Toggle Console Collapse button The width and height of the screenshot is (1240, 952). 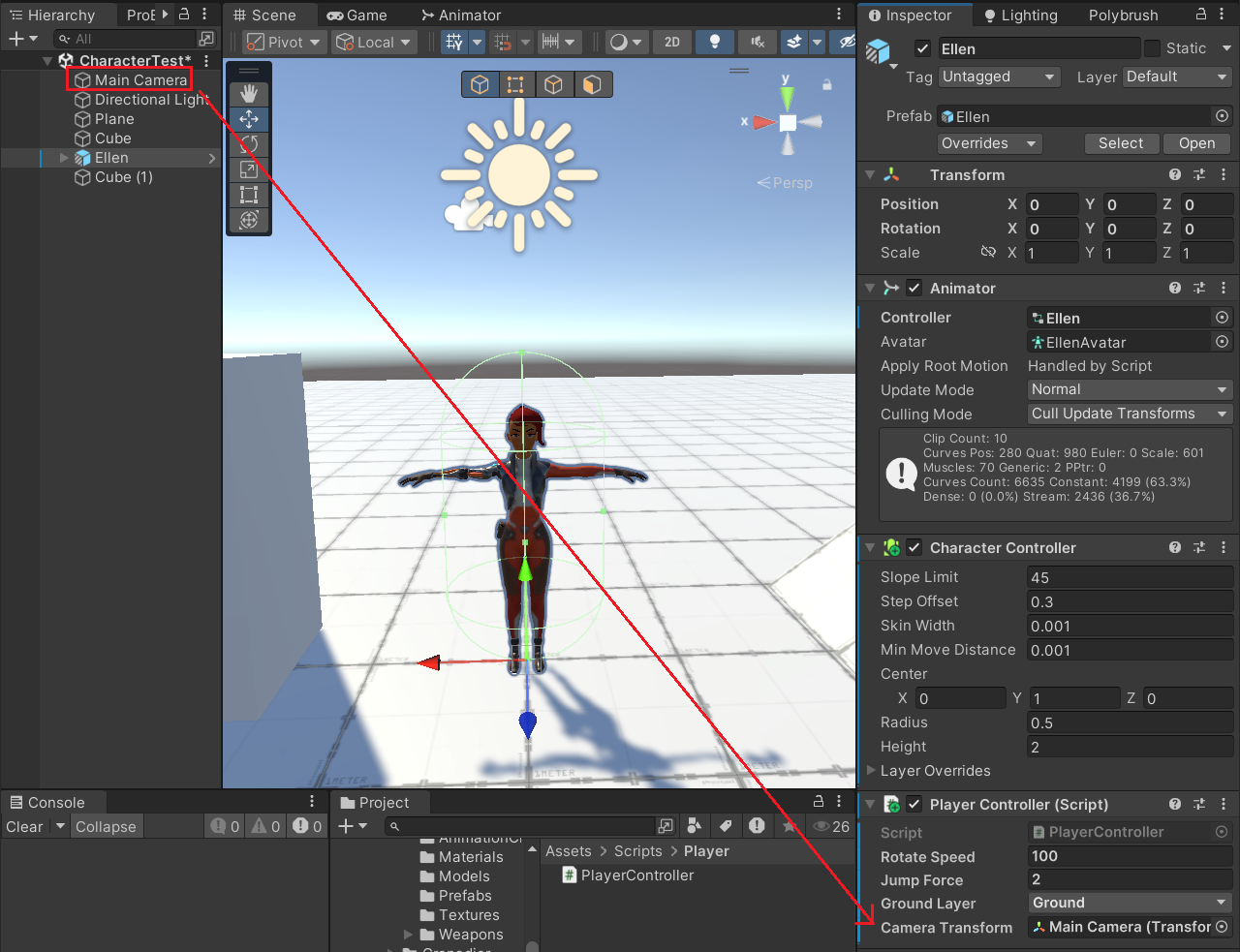(x=106, y=826)
